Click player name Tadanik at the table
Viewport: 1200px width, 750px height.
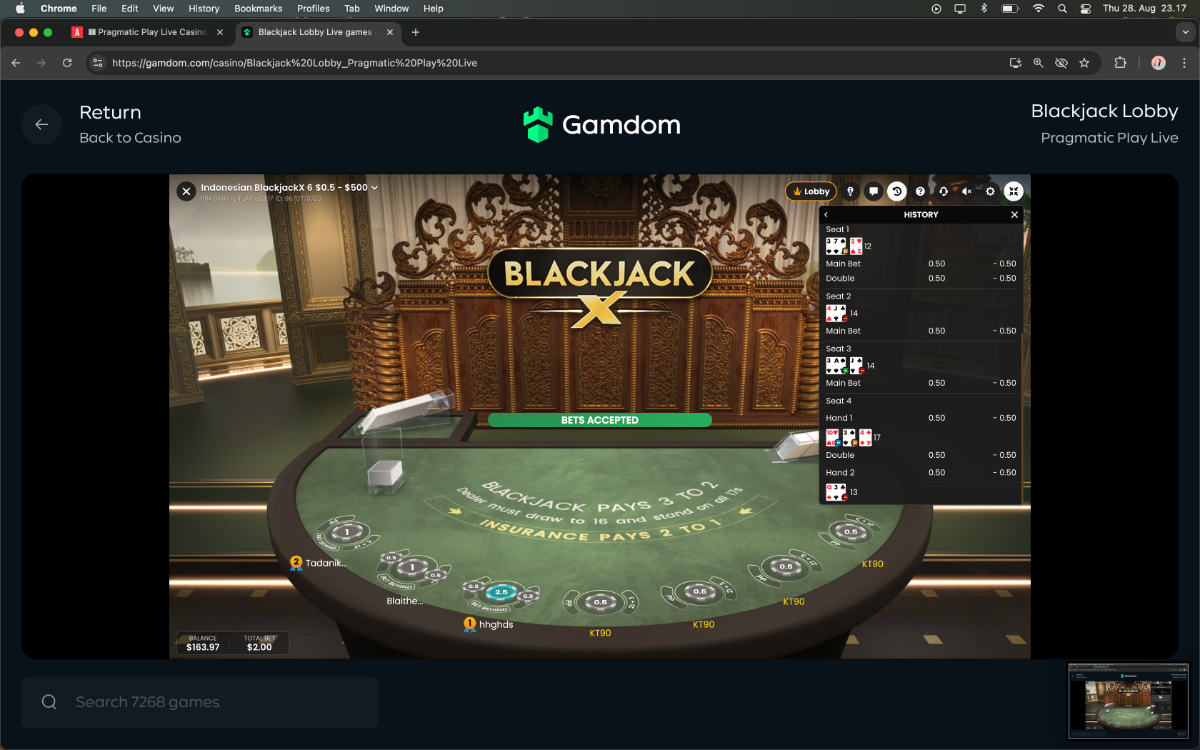(325, 563)
